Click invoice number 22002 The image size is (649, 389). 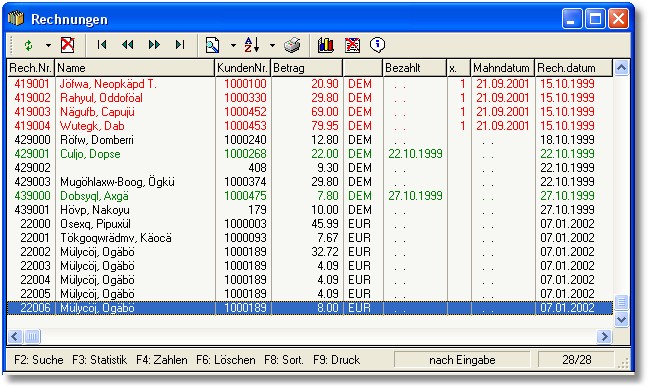pos(36,252)
